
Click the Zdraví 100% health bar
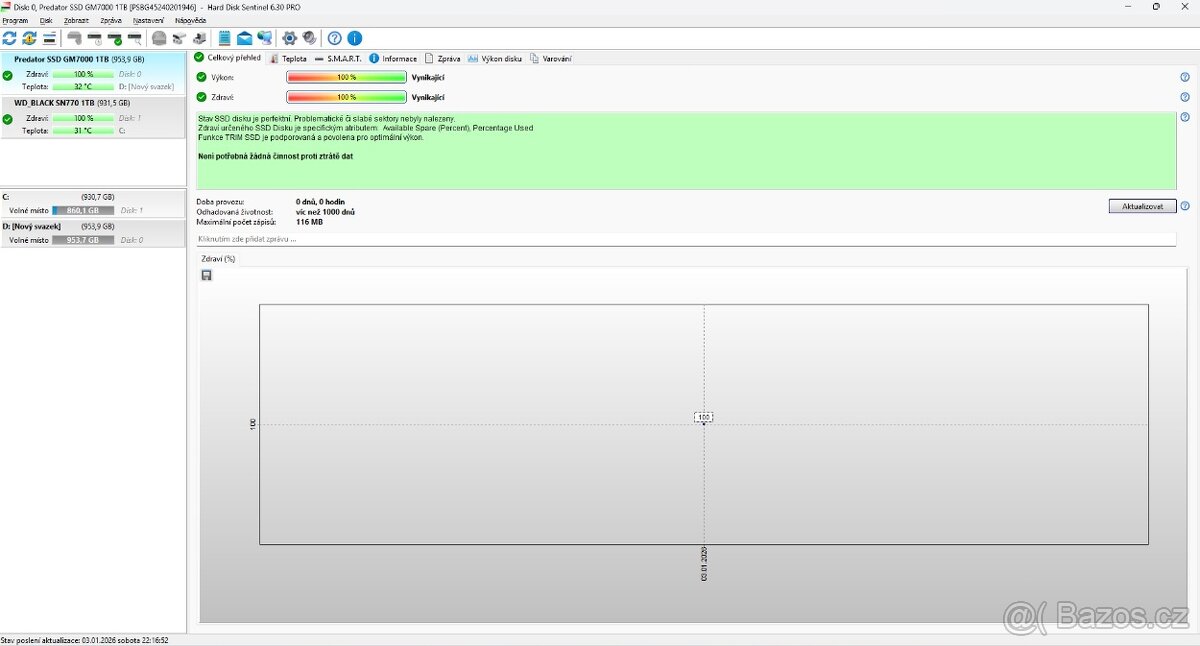(346, 97)
